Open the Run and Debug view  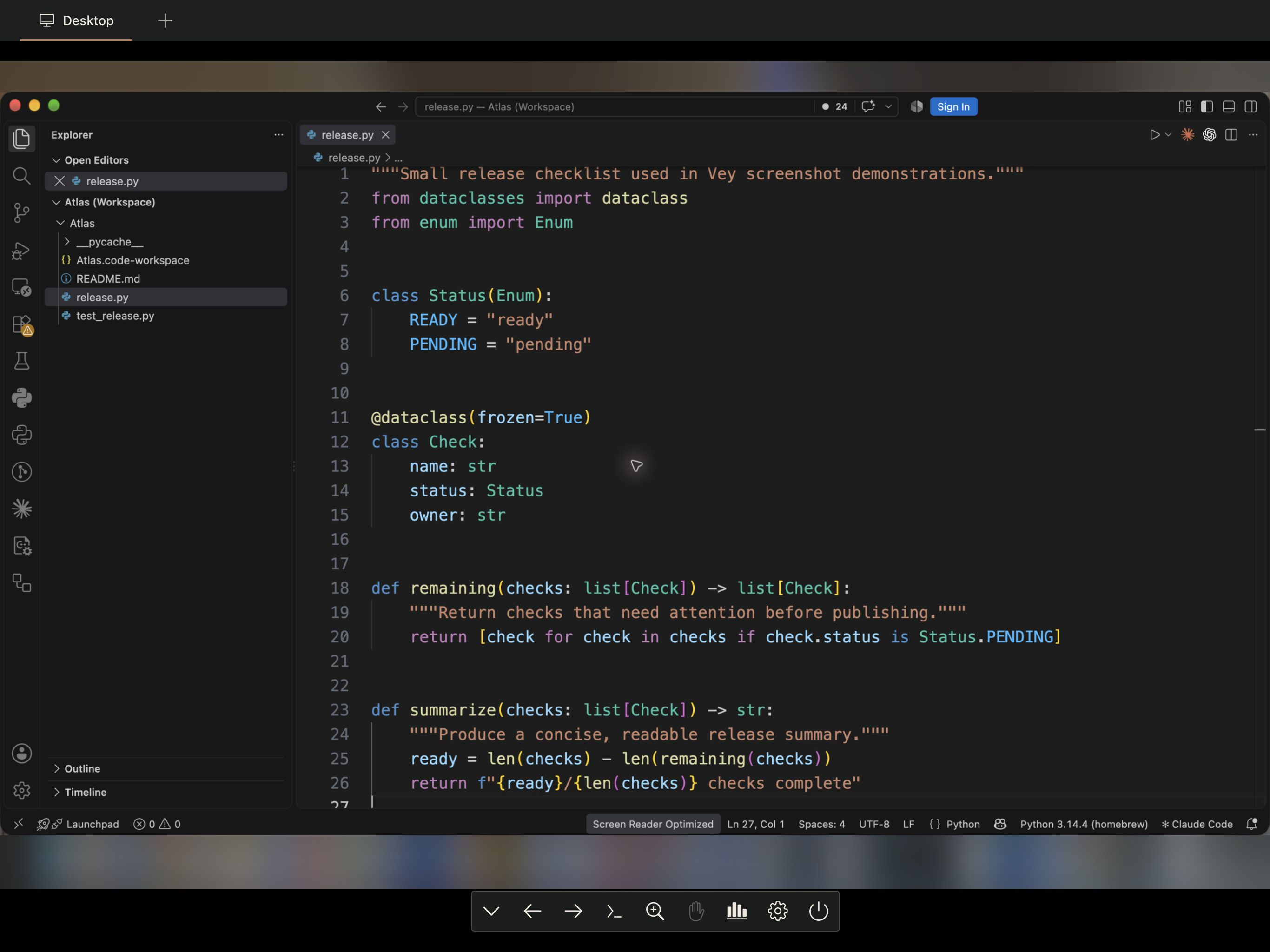click(21, 251)
